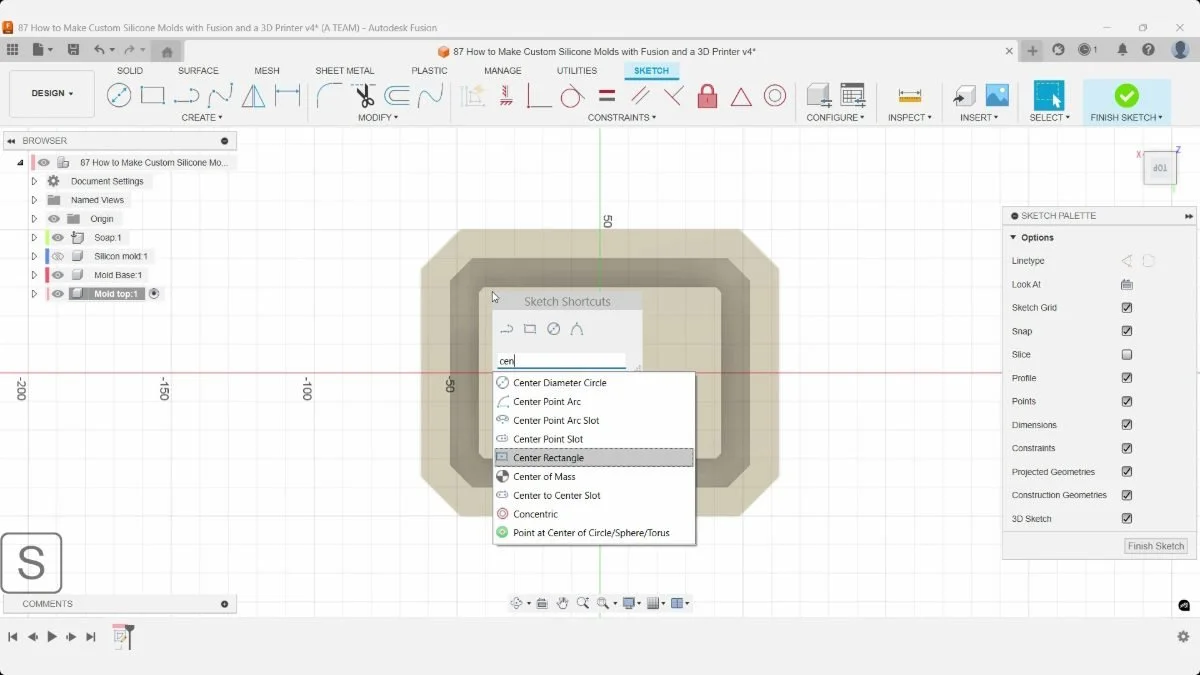Toggle the Projected Geometries checkbox
Screen dimensions: 1200x675
(x=1127, y=472)
